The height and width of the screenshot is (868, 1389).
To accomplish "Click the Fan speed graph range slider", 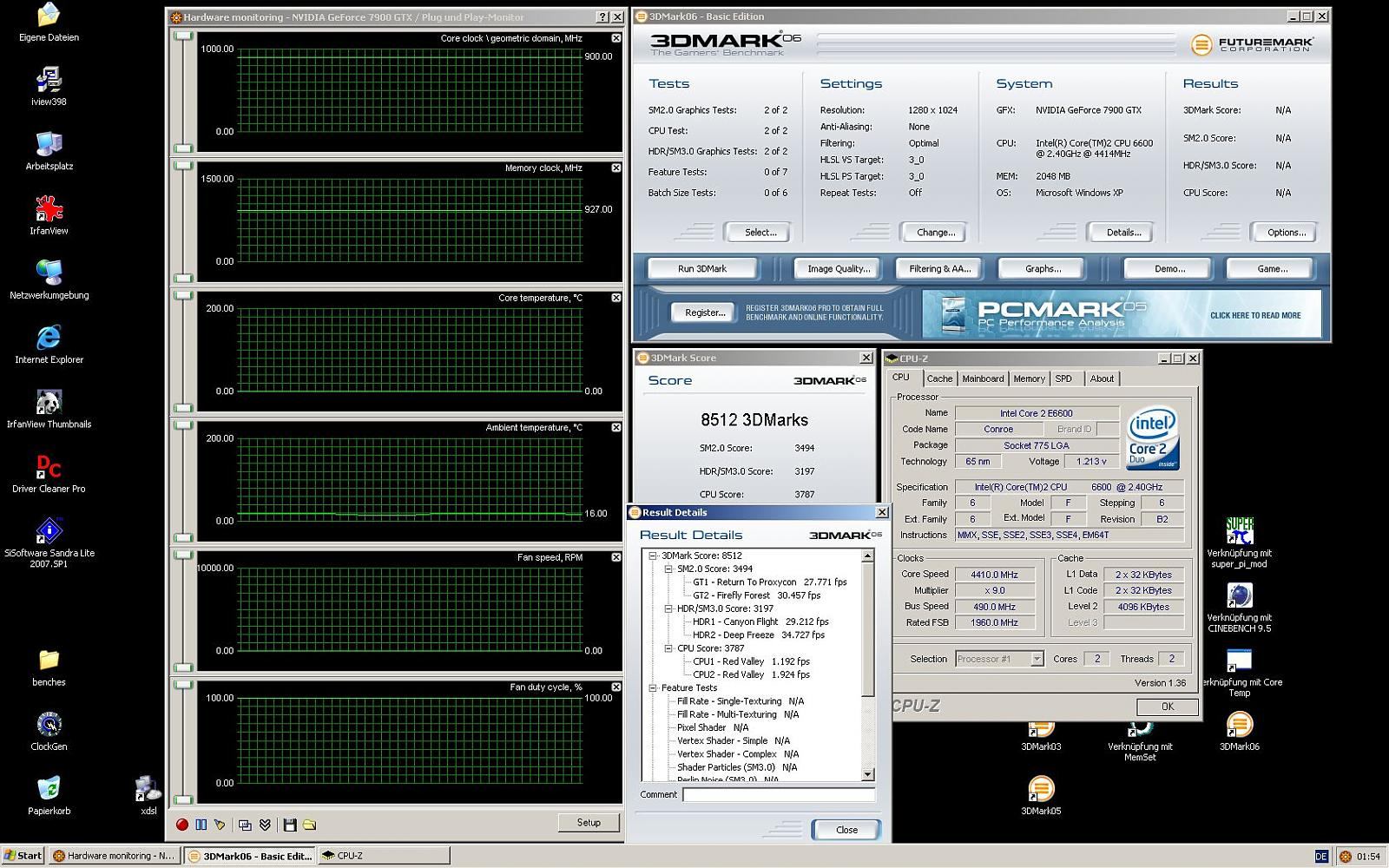I will [183, 610].
